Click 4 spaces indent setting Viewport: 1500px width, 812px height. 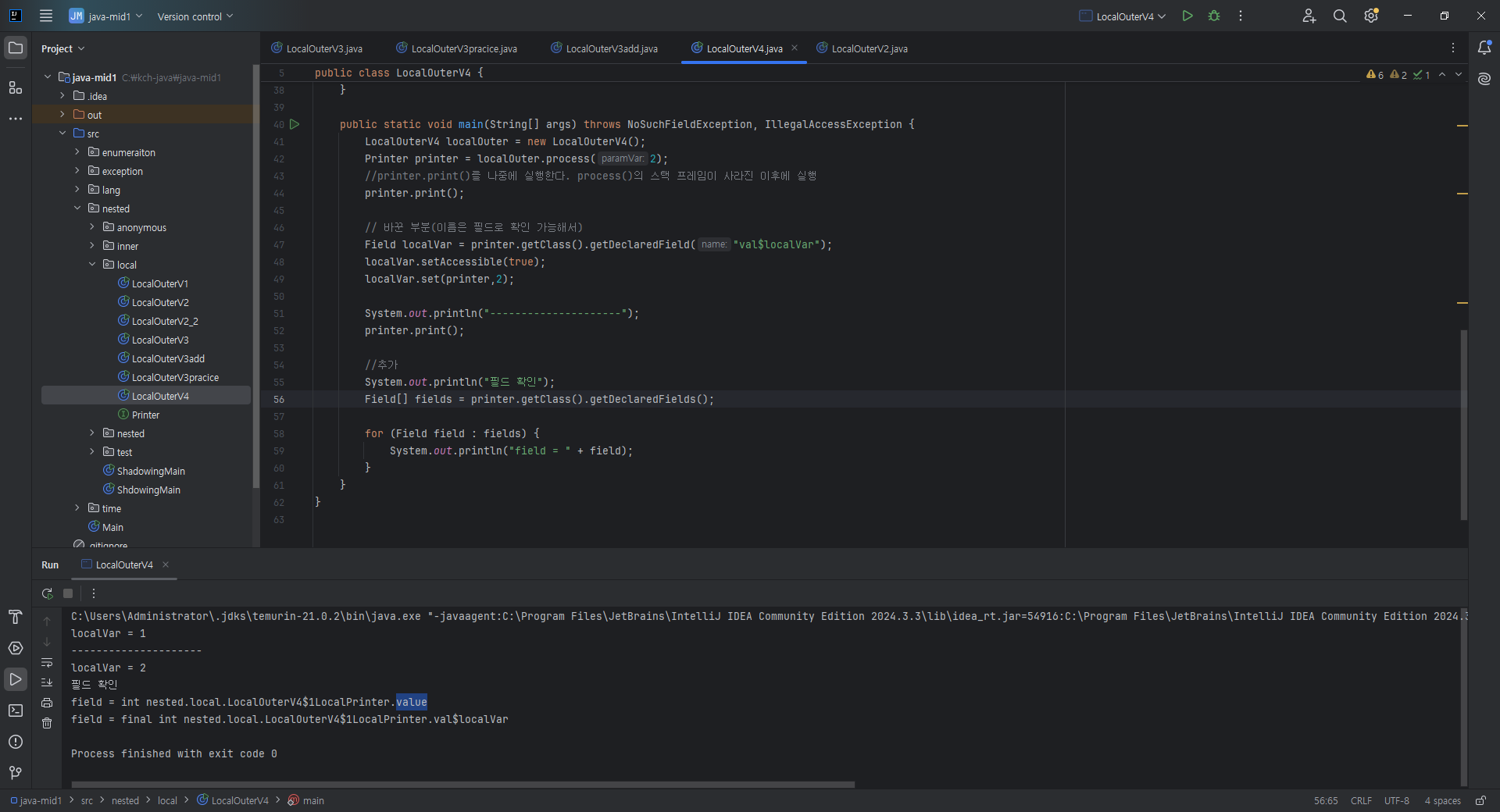pos(1442,800)
